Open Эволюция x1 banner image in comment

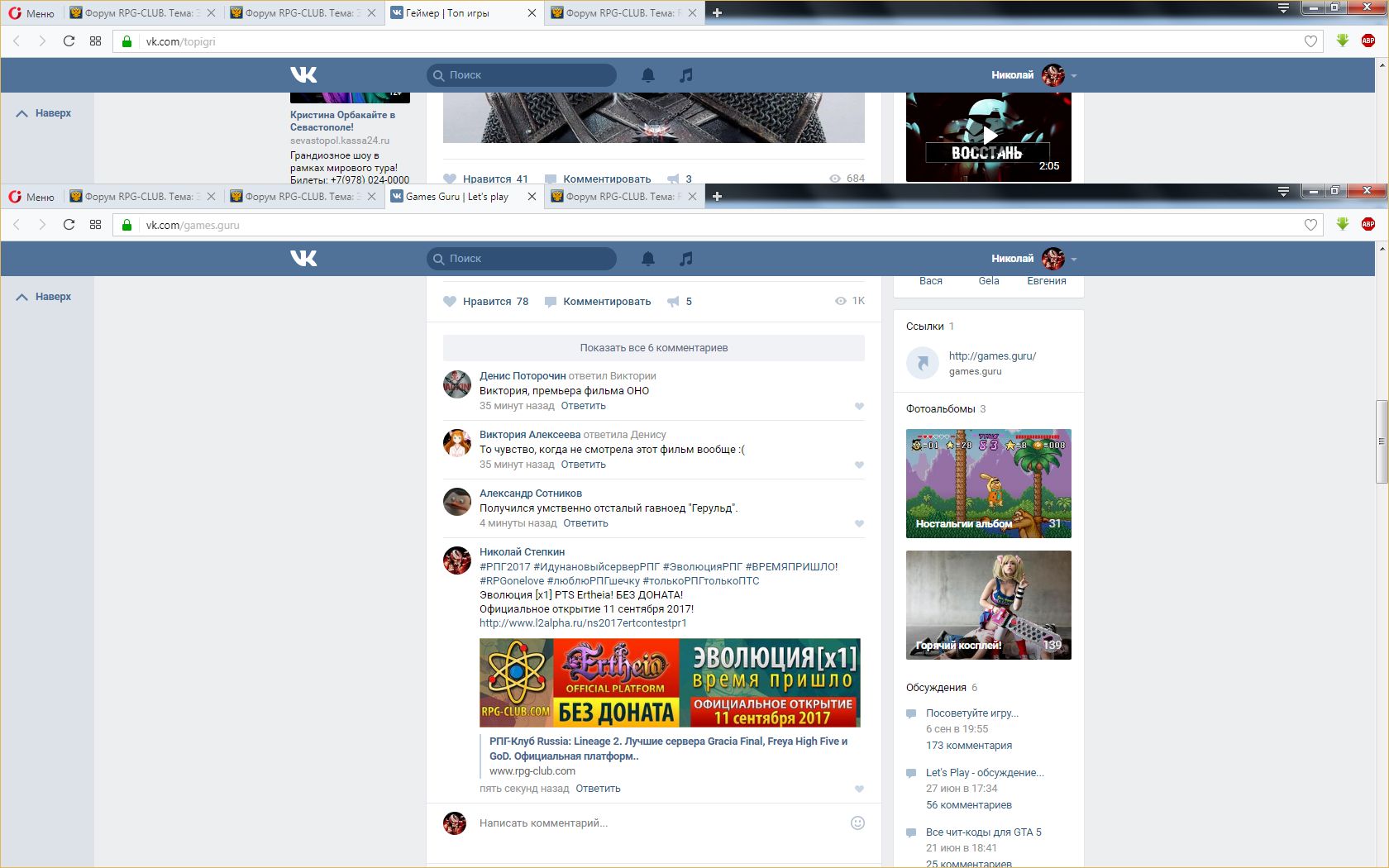(x=670, y=683)
